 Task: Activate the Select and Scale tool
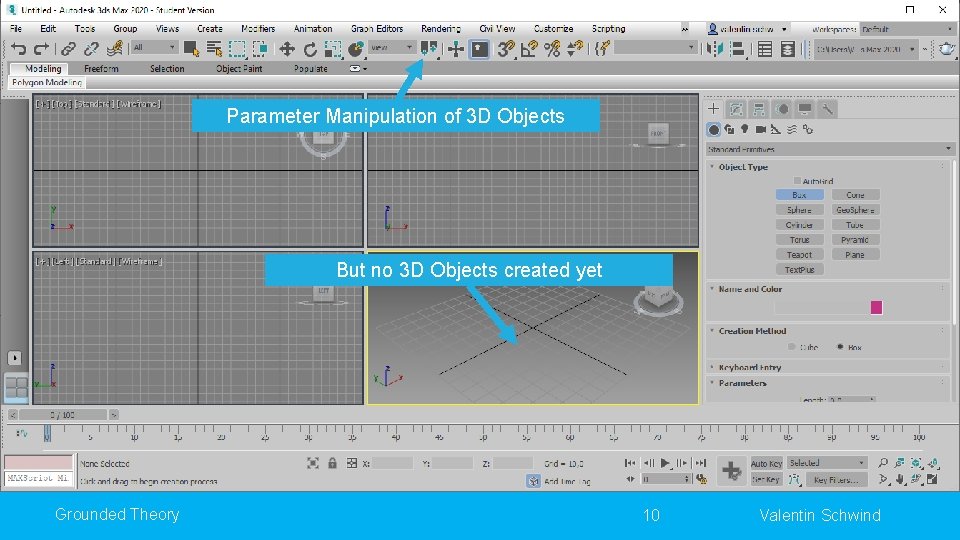pos(332,49)
